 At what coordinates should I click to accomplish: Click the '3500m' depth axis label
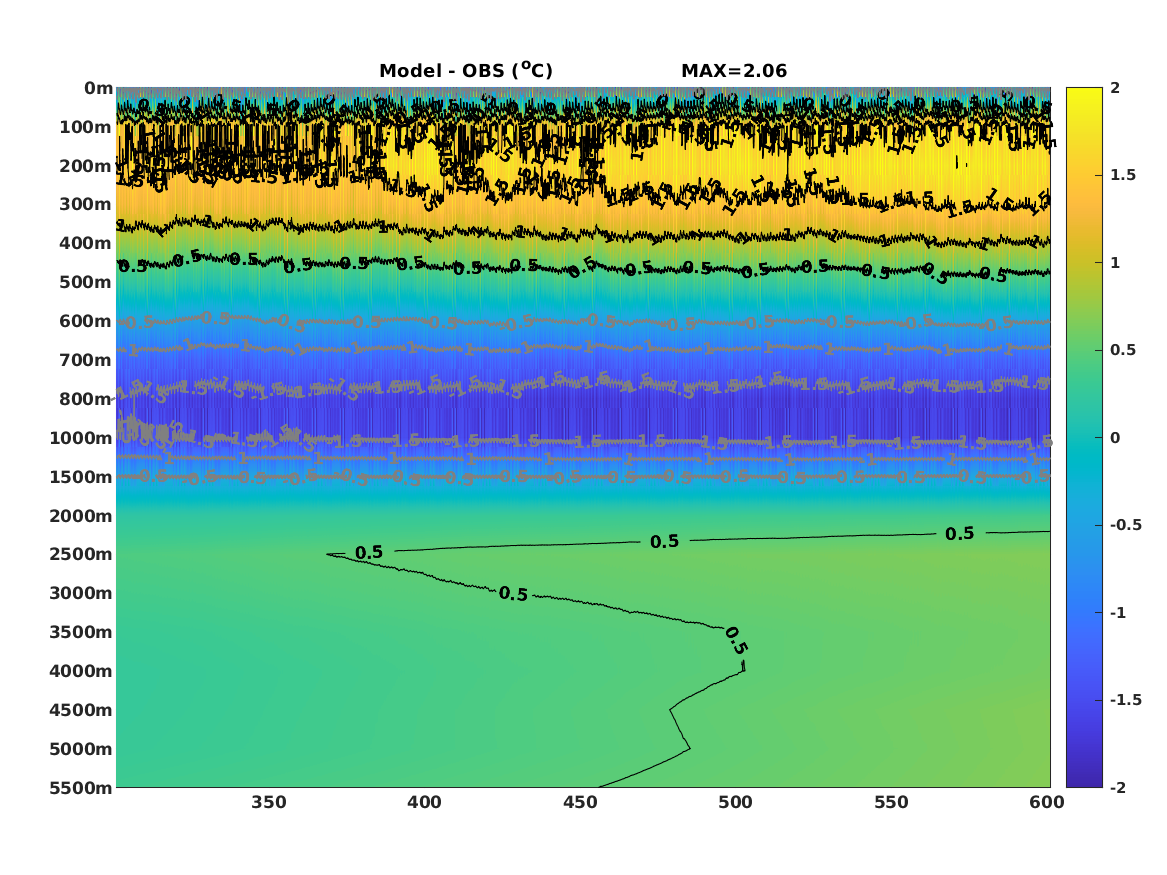81,632
